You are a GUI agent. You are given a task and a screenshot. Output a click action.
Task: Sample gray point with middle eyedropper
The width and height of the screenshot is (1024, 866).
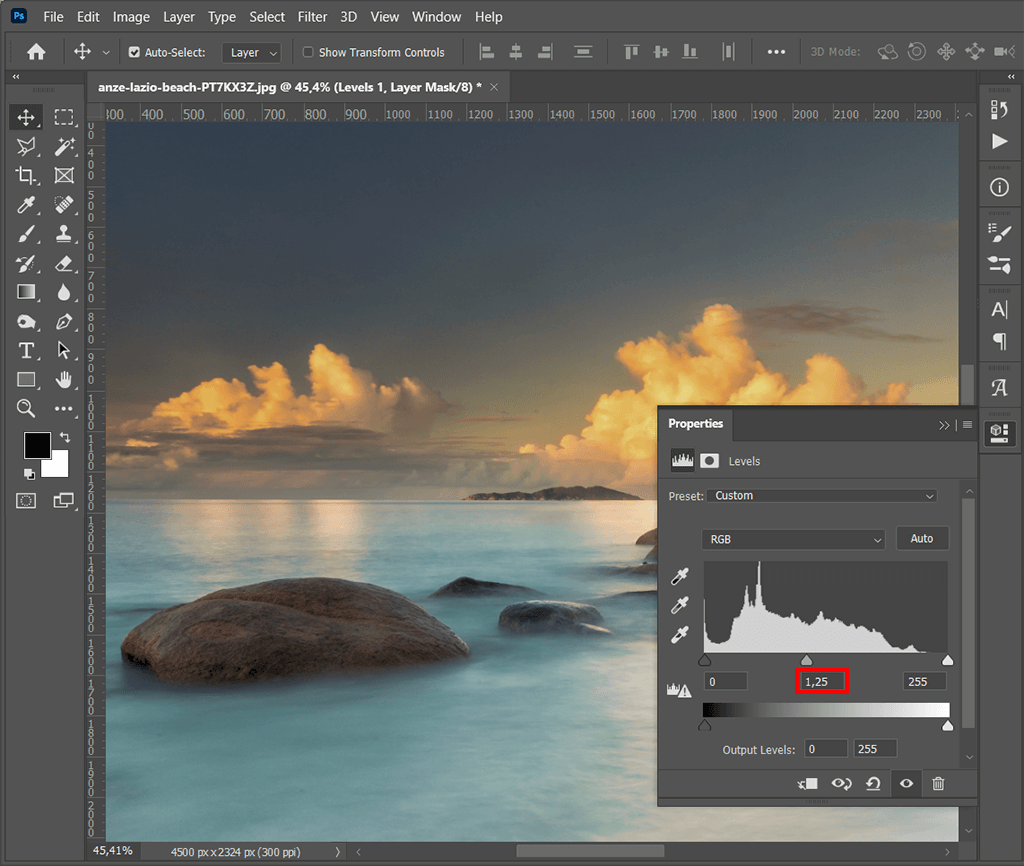click(x=680, y=605)
